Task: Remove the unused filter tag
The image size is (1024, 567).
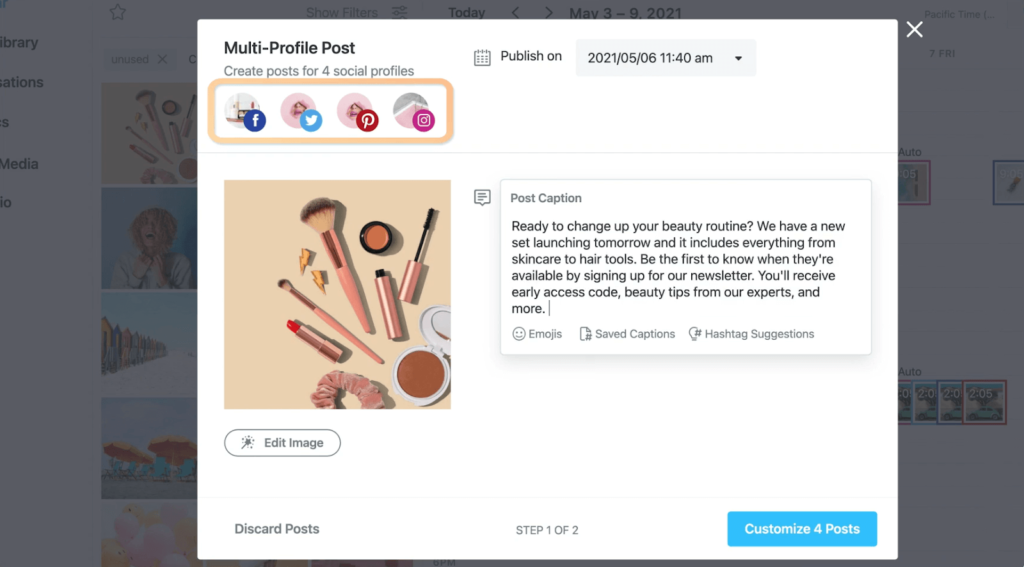Action: [162, 59]
